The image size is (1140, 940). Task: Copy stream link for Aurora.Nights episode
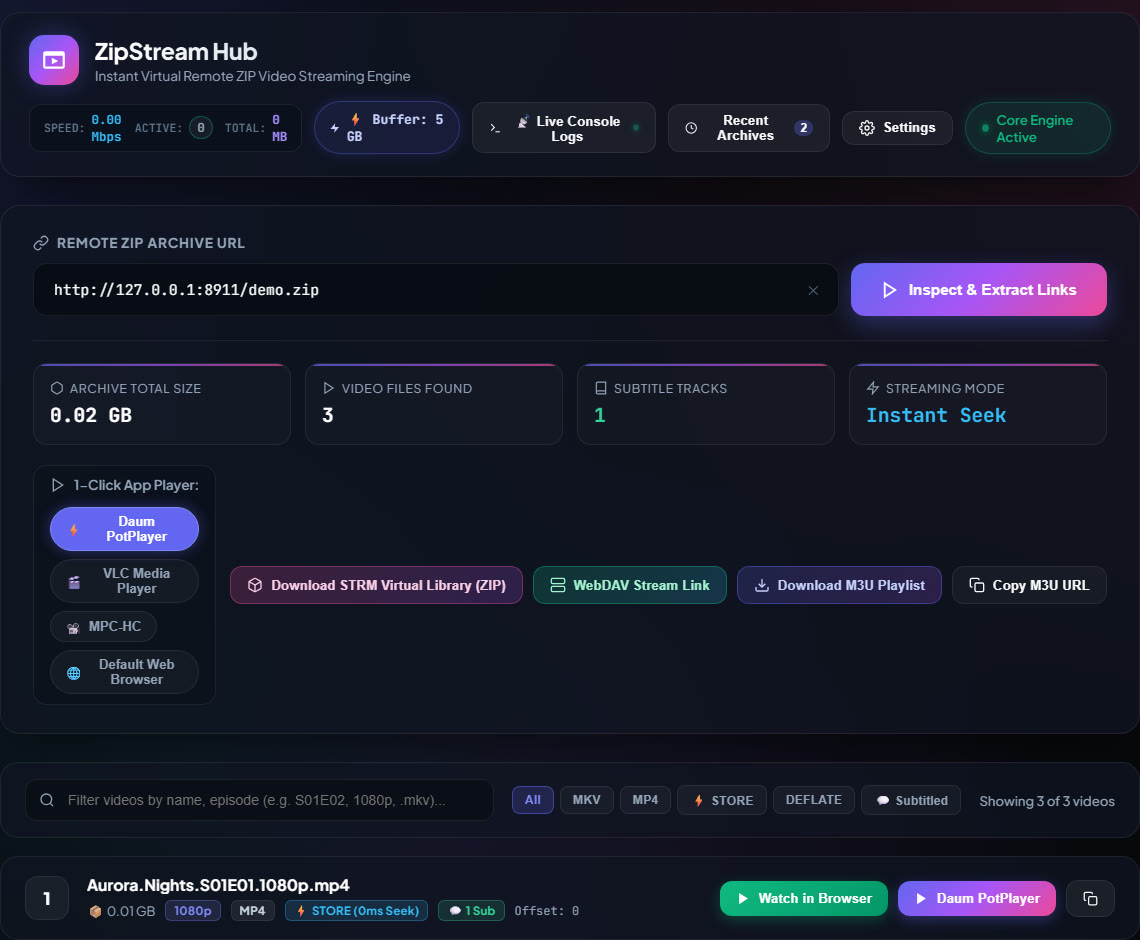[x=1090, y=899]
